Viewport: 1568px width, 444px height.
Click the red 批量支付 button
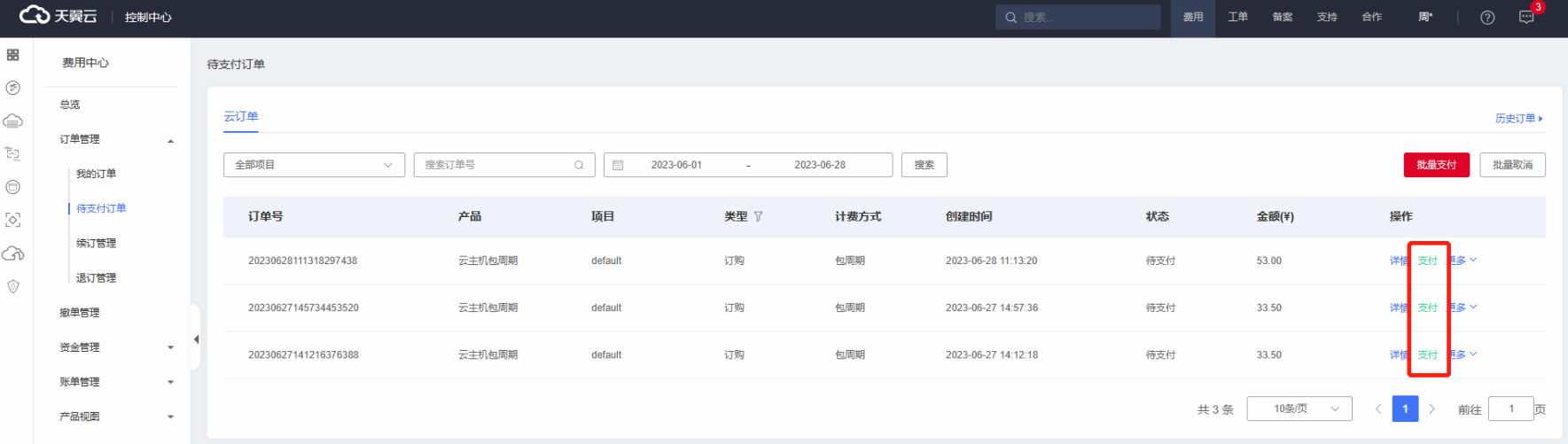[1436, 165]
